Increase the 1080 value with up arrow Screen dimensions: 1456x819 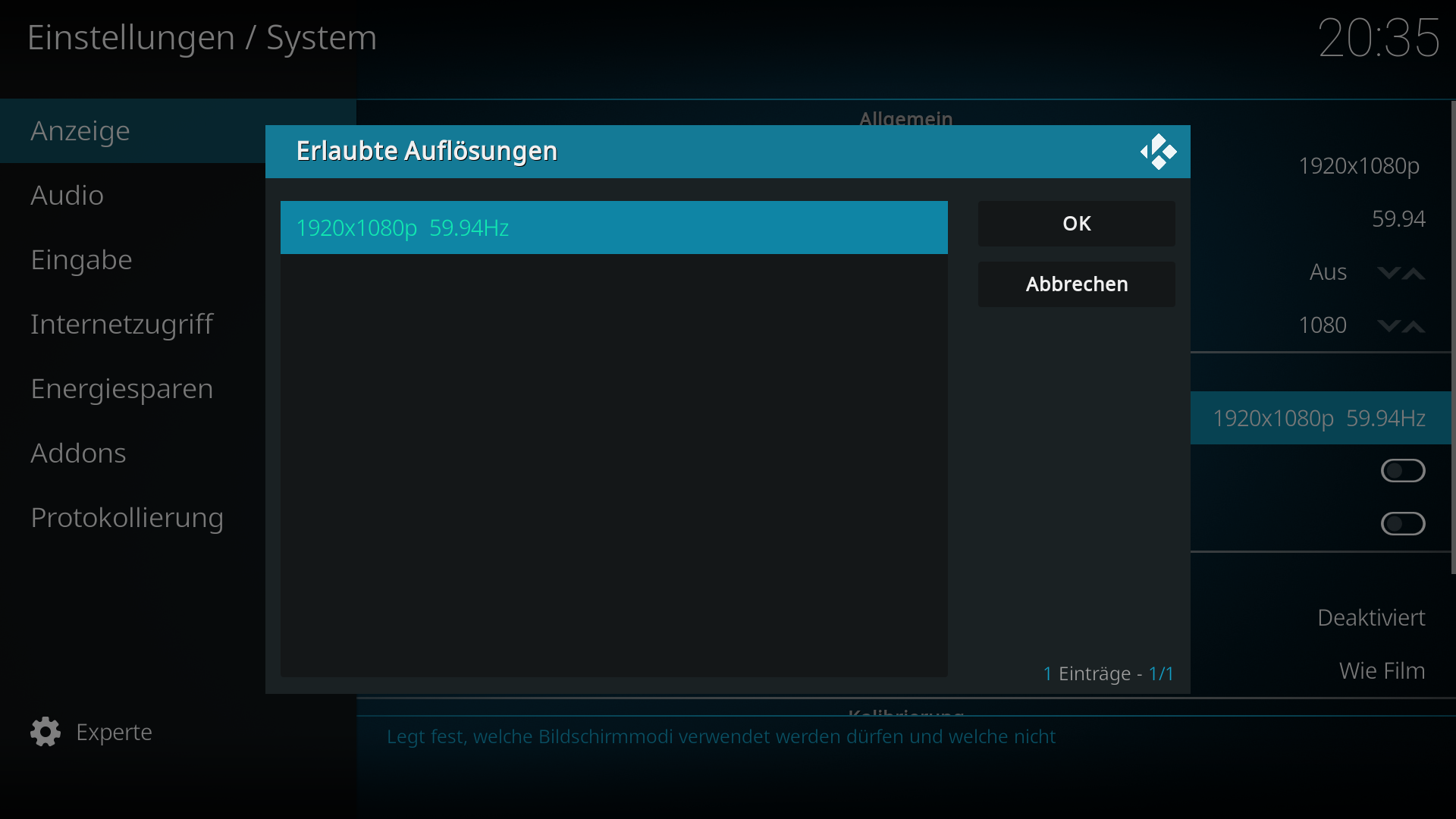pyautogui.click(x=1414, y=326)
